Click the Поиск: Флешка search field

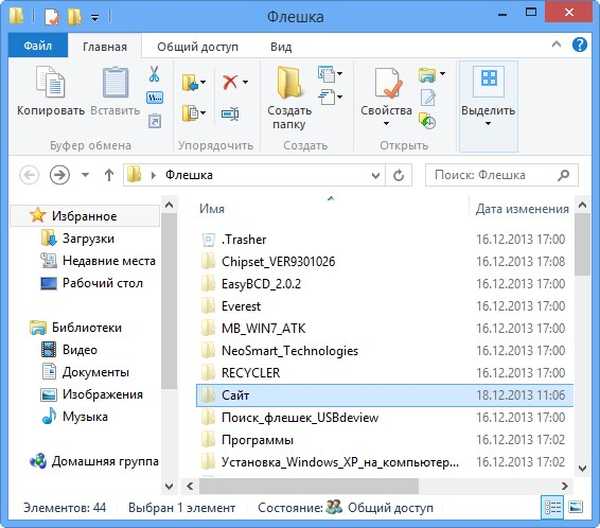coord(490,175)
